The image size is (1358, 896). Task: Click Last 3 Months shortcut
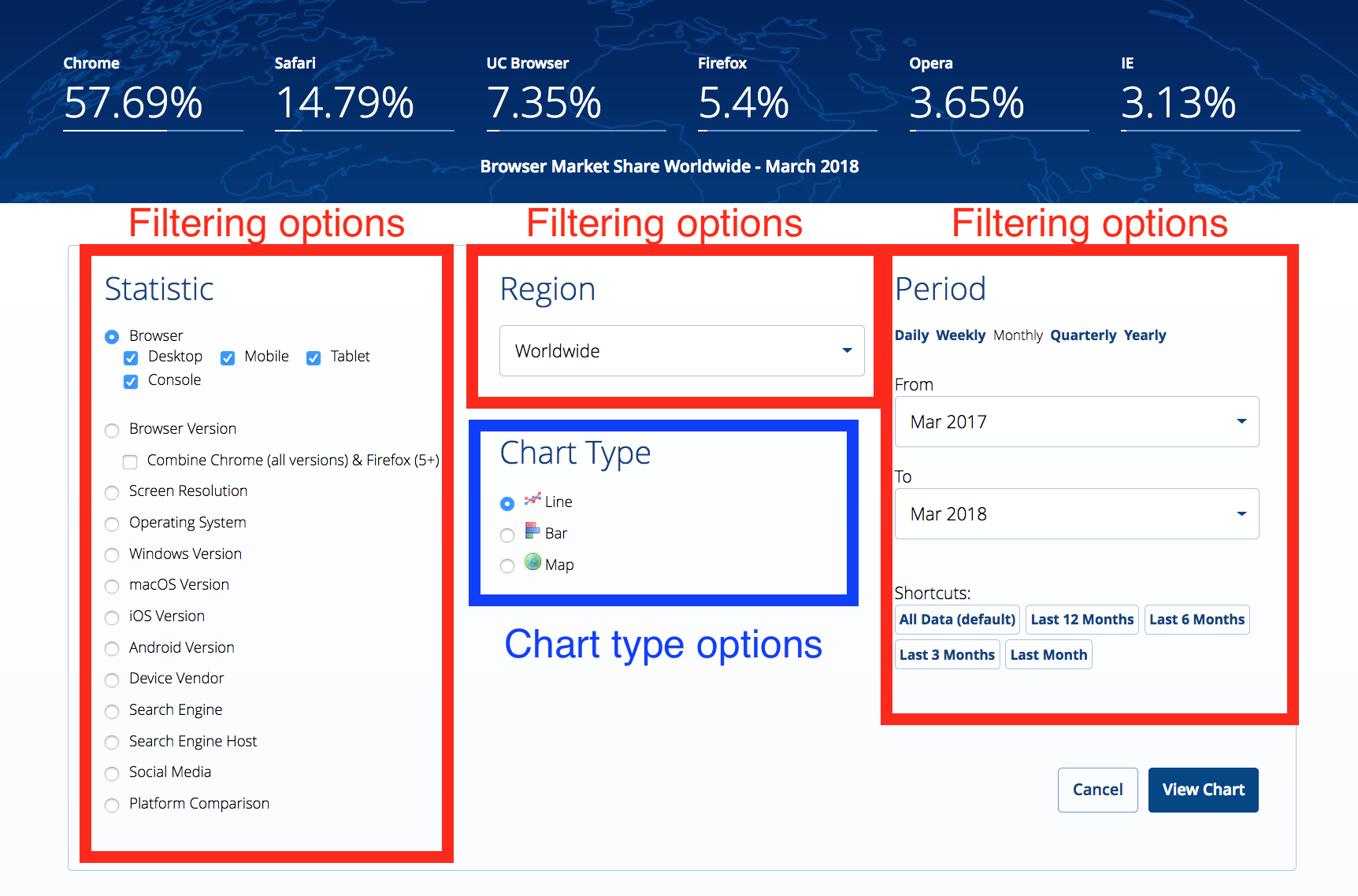947,654
